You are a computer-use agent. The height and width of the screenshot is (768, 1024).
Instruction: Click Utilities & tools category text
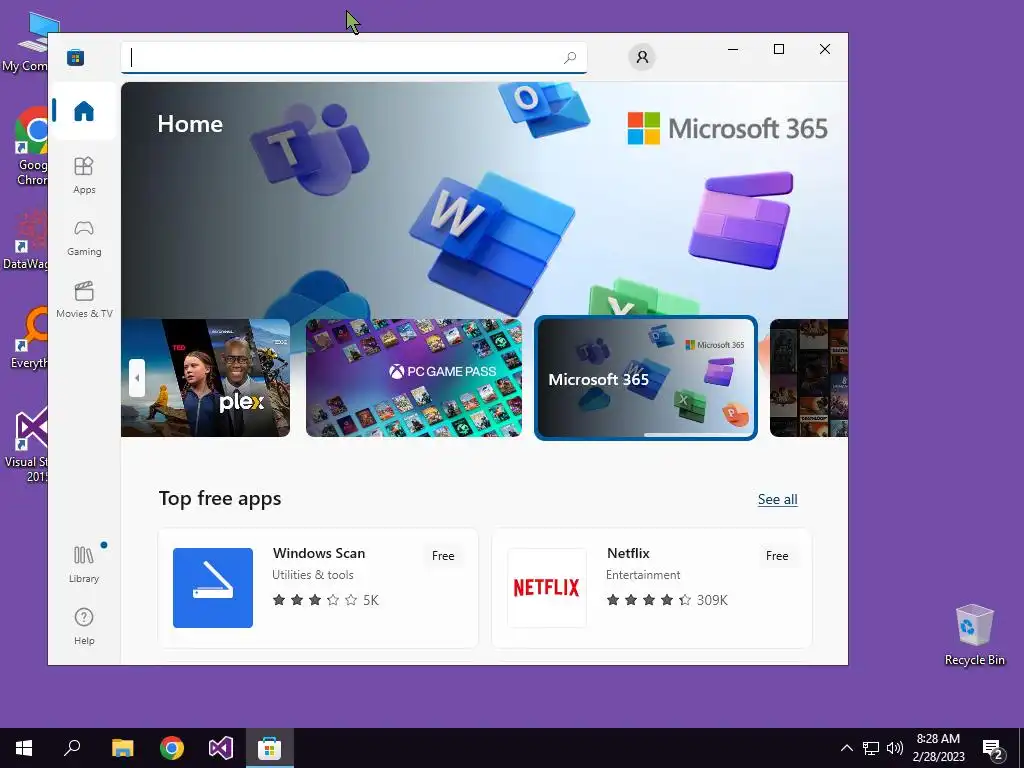[313, 575]
